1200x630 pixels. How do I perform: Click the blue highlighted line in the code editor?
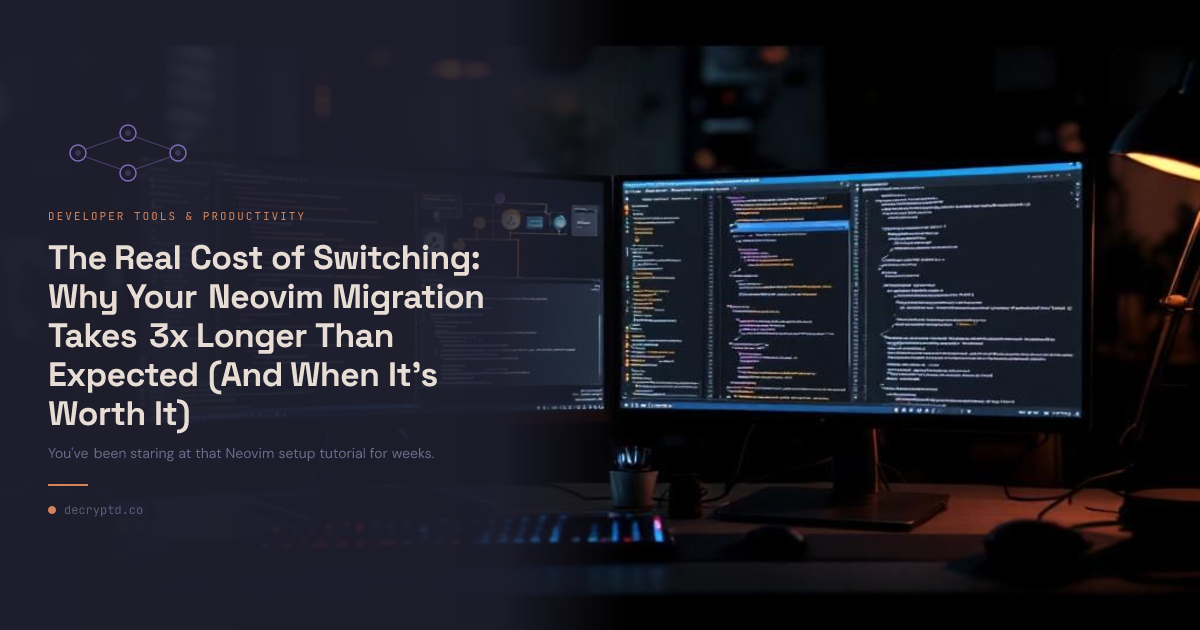tap(790, 226)
